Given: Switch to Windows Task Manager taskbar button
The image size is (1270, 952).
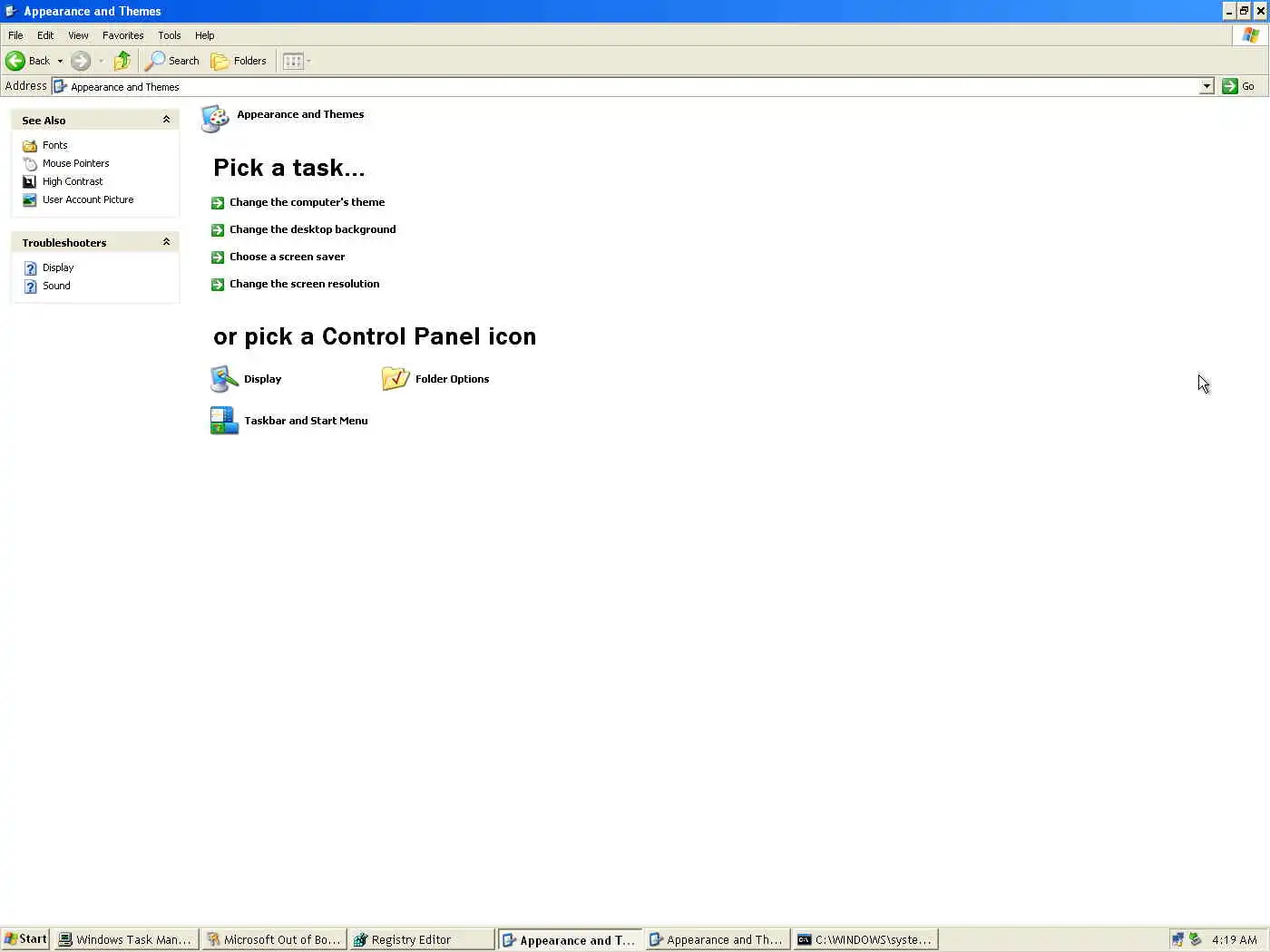Looking at the screenshot, I should (125, 939).
